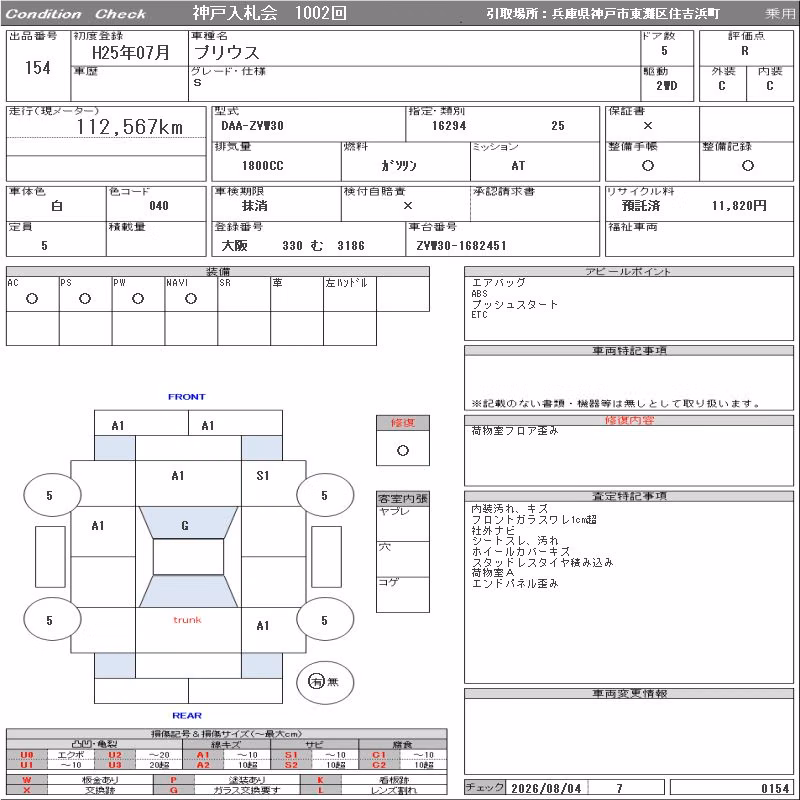Select the designation number 16294
This screenshot has height=800, width=800.
[x=449, y=126]
